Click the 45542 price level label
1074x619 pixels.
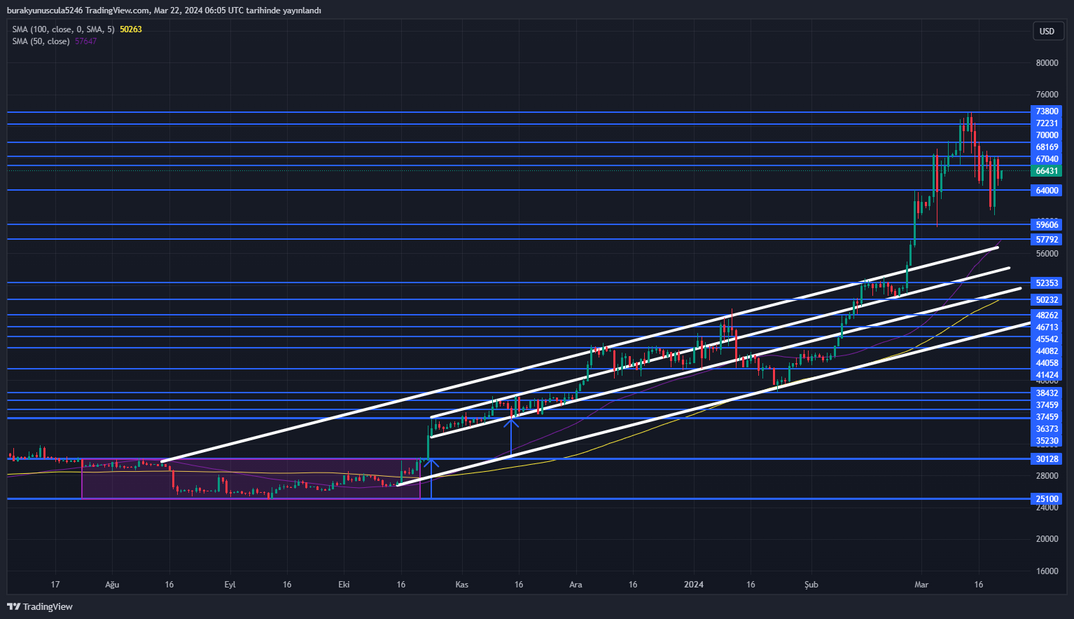1047,340
